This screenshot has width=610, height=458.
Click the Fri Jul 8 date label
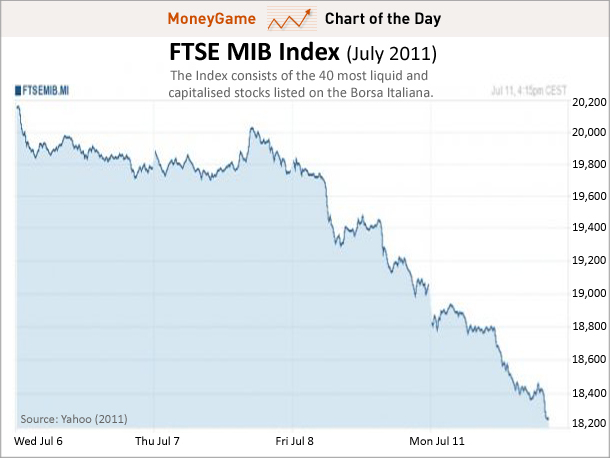294,440
